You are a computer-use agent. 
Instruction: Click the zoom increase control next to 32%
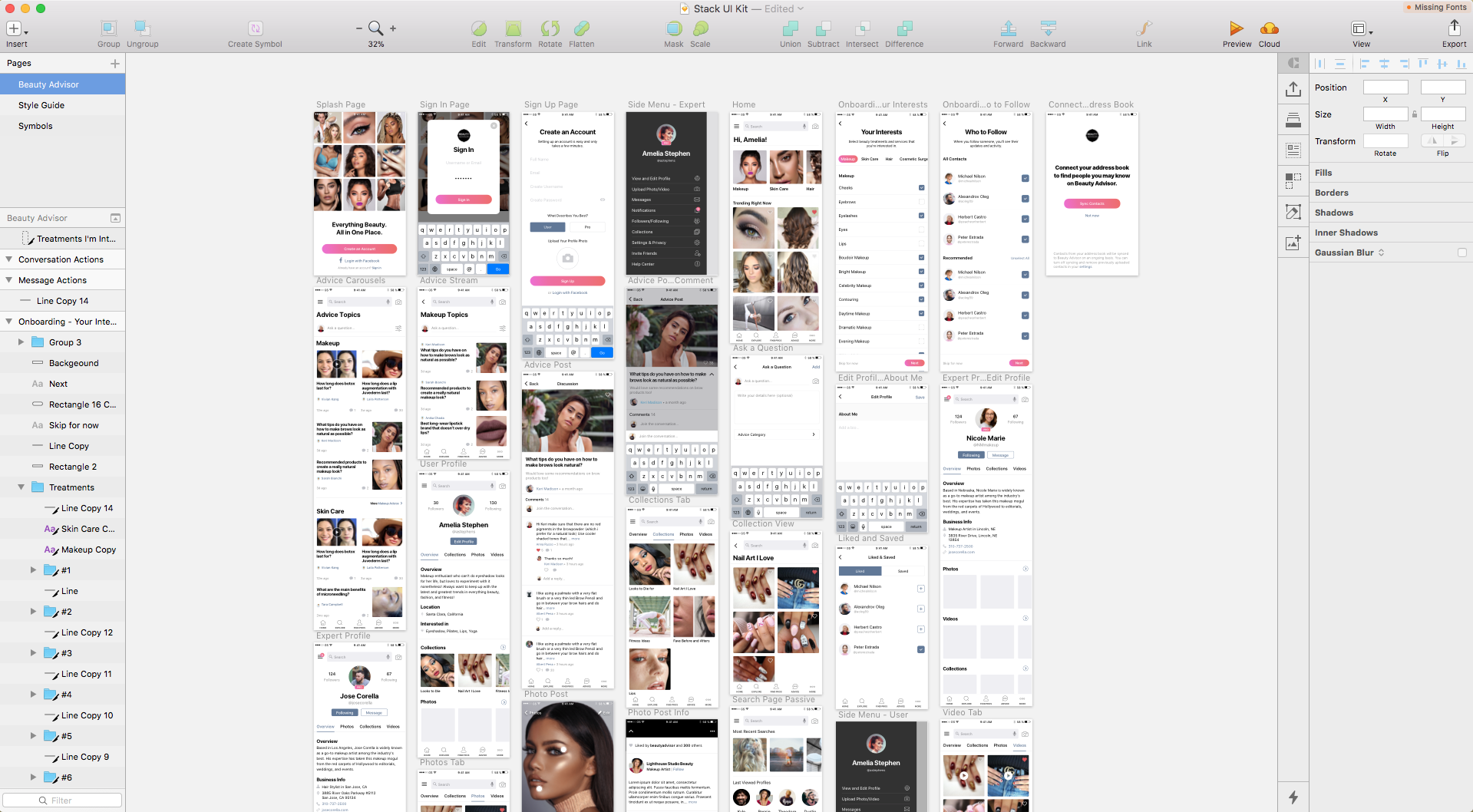pos(392,28)
